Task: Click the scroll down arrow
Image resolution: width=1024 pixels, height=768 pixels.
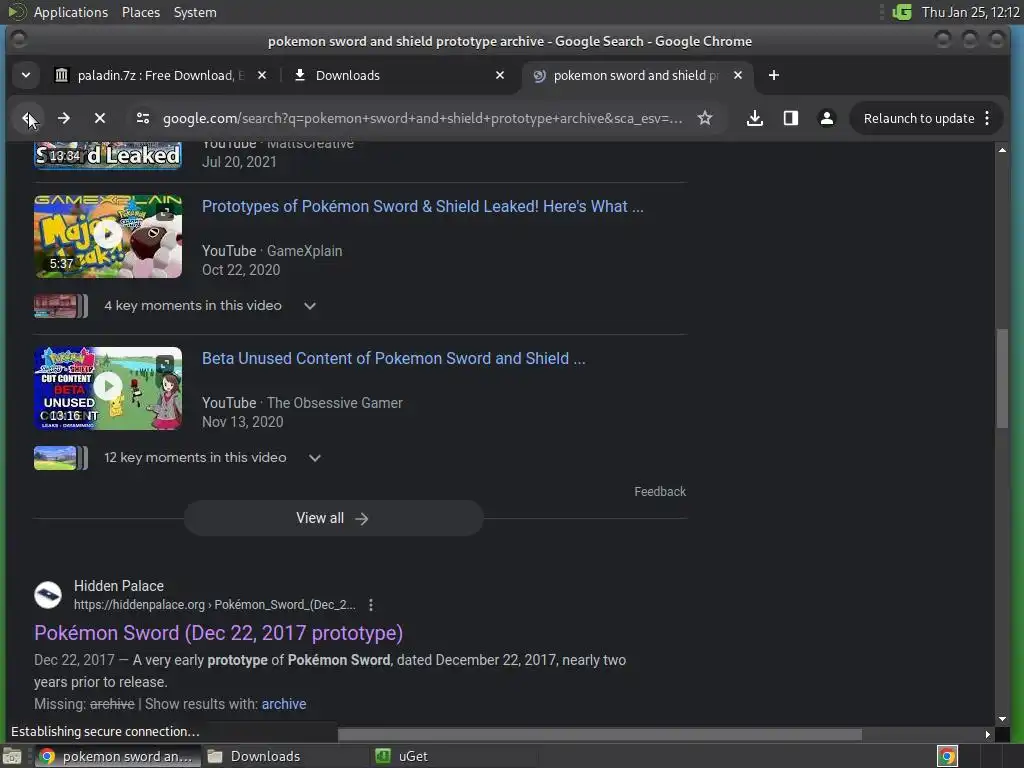Action: click(1002, 719)
